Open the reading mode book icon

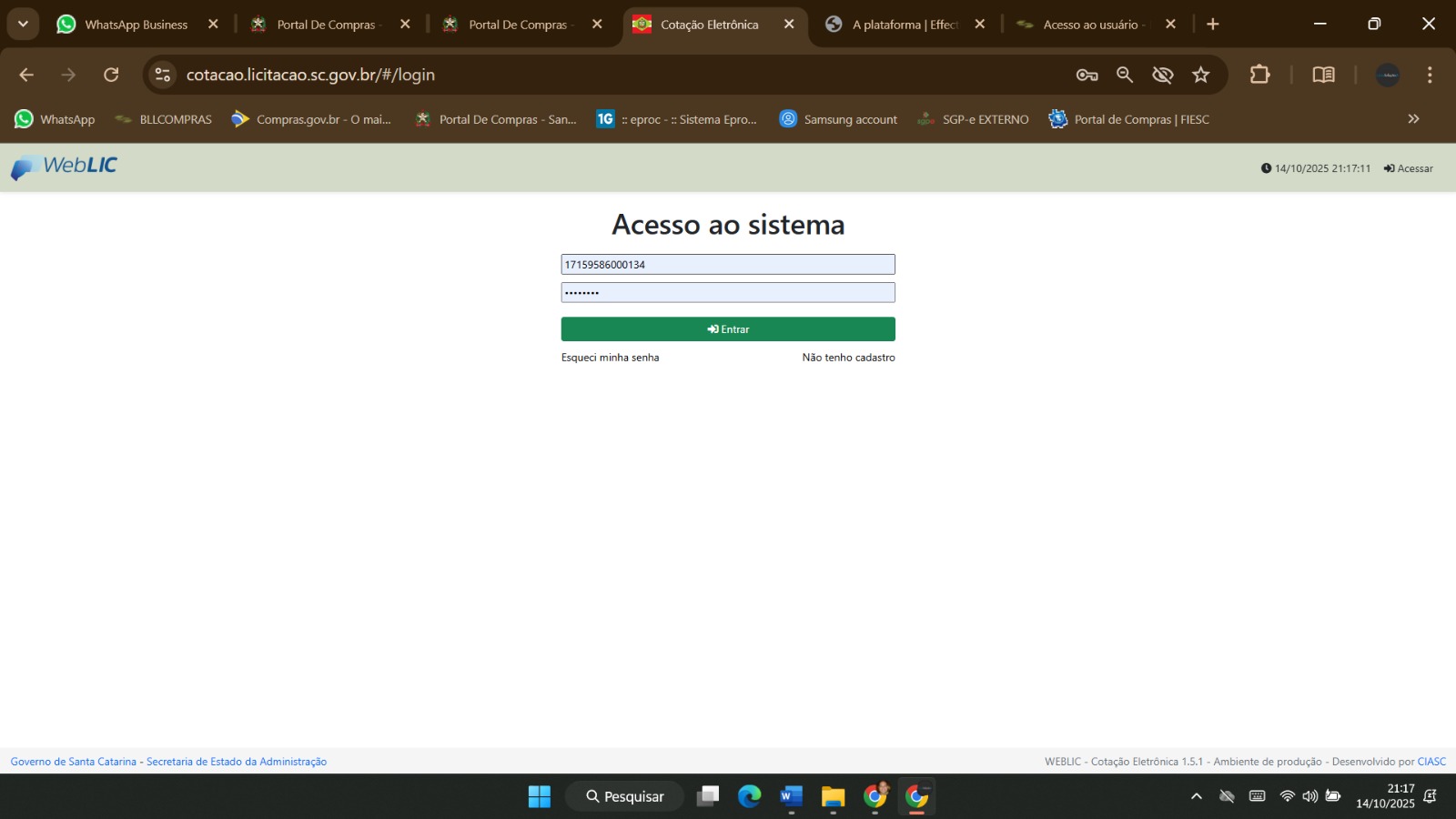click(x=1323, y=75)
